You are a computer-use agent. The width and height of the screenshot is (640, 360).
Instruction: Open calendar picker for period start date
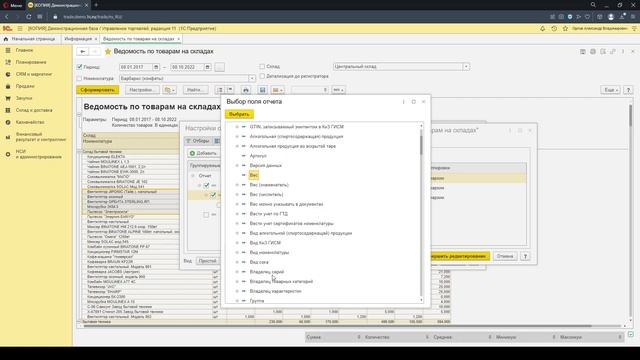click(156, 67)
